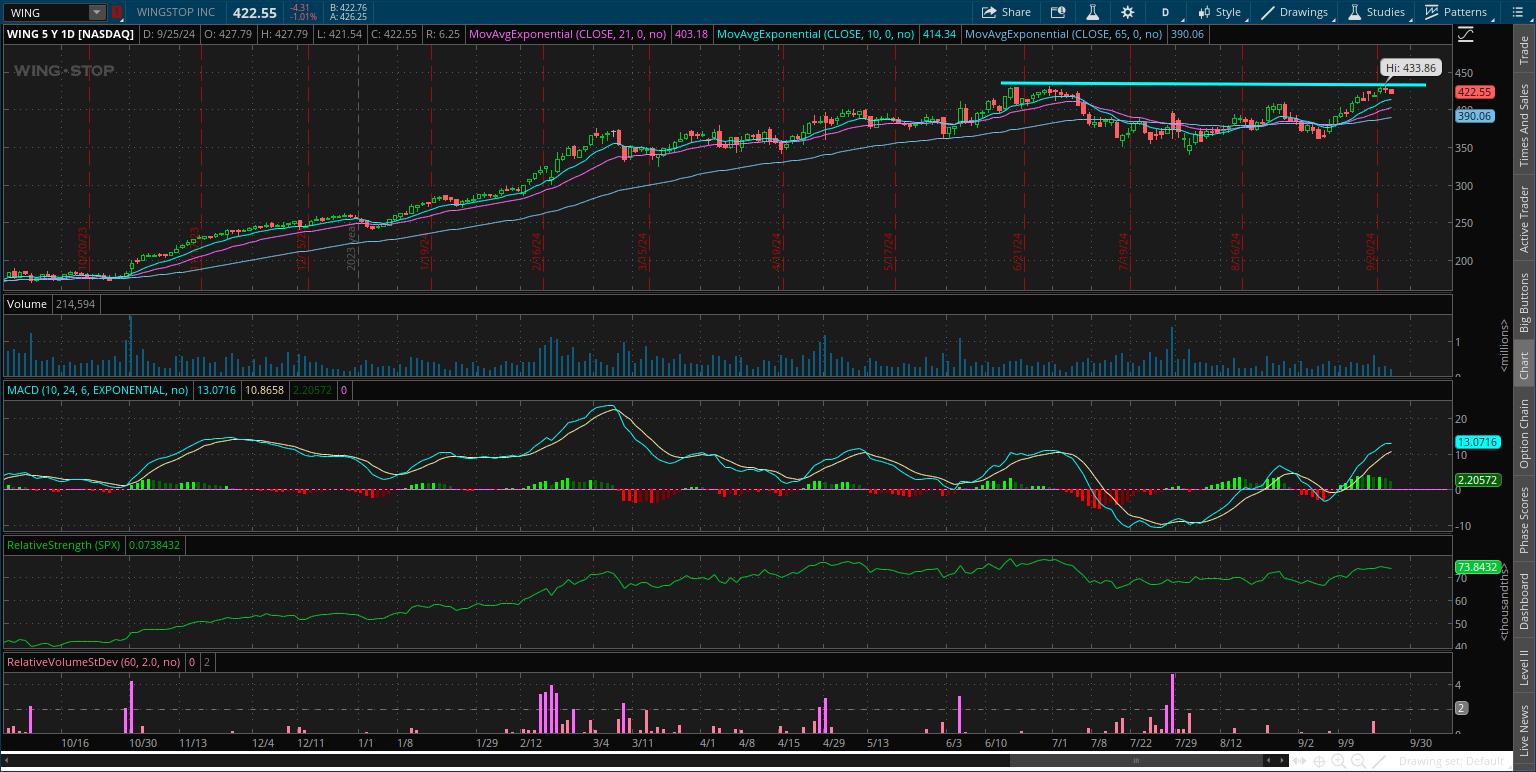Click the news/alerts calendar icon in toolbar

1058,12
